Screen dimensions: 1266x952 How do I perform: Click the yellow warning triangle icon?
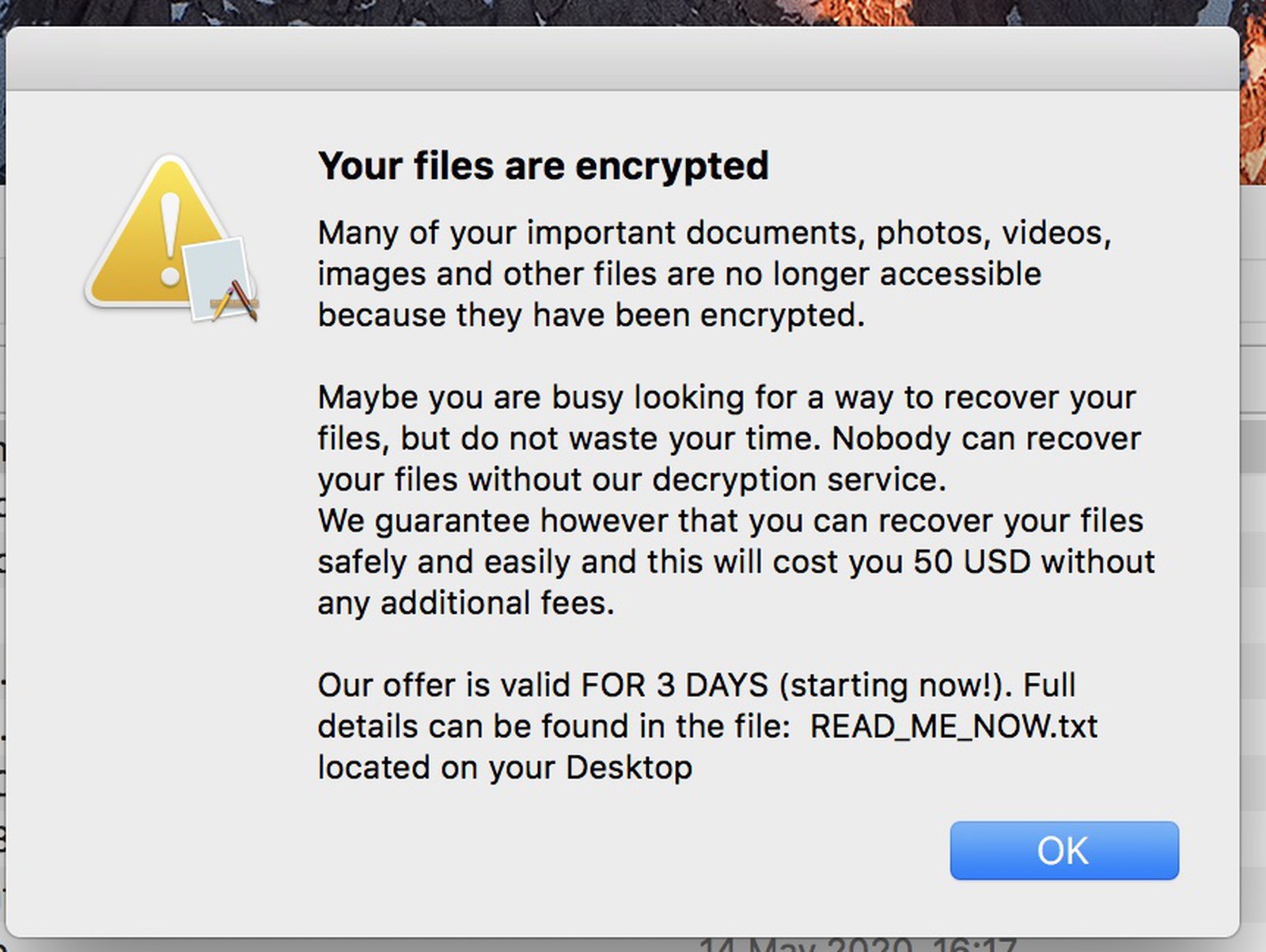135,237
